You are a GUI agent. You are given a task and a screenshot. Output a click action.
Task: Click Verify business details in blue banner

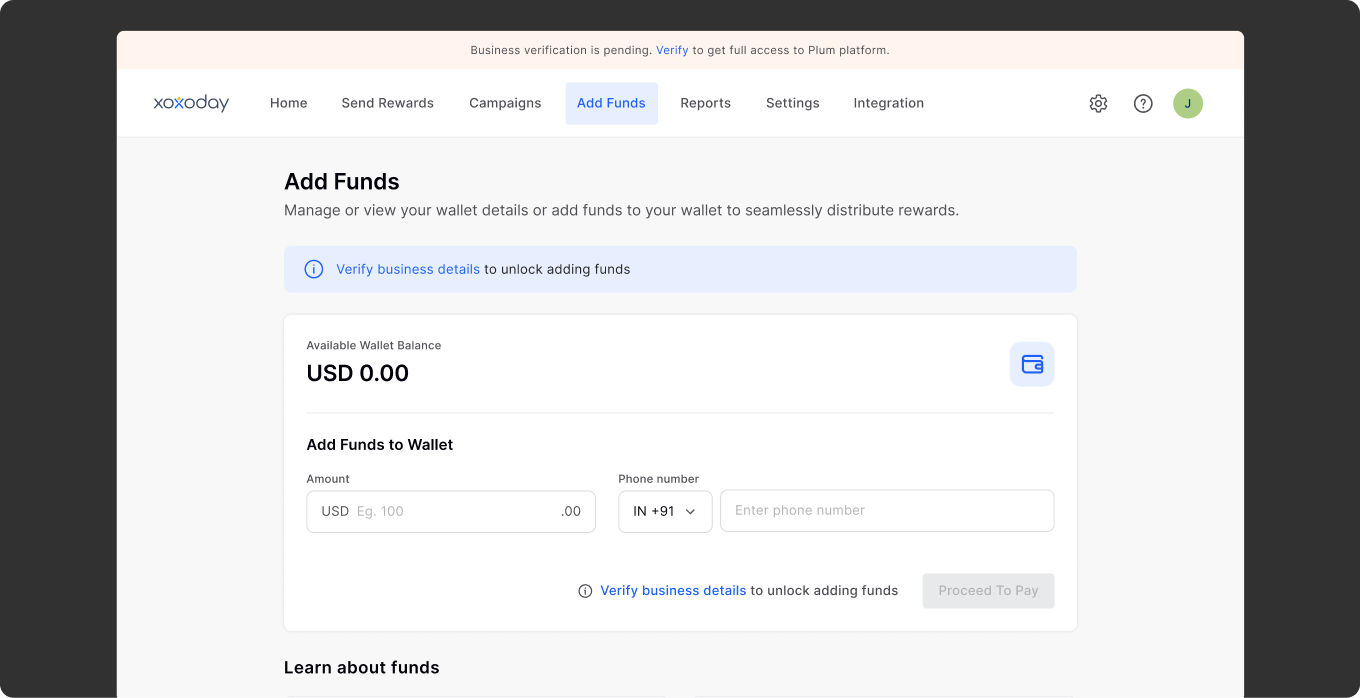click(408, 269)
